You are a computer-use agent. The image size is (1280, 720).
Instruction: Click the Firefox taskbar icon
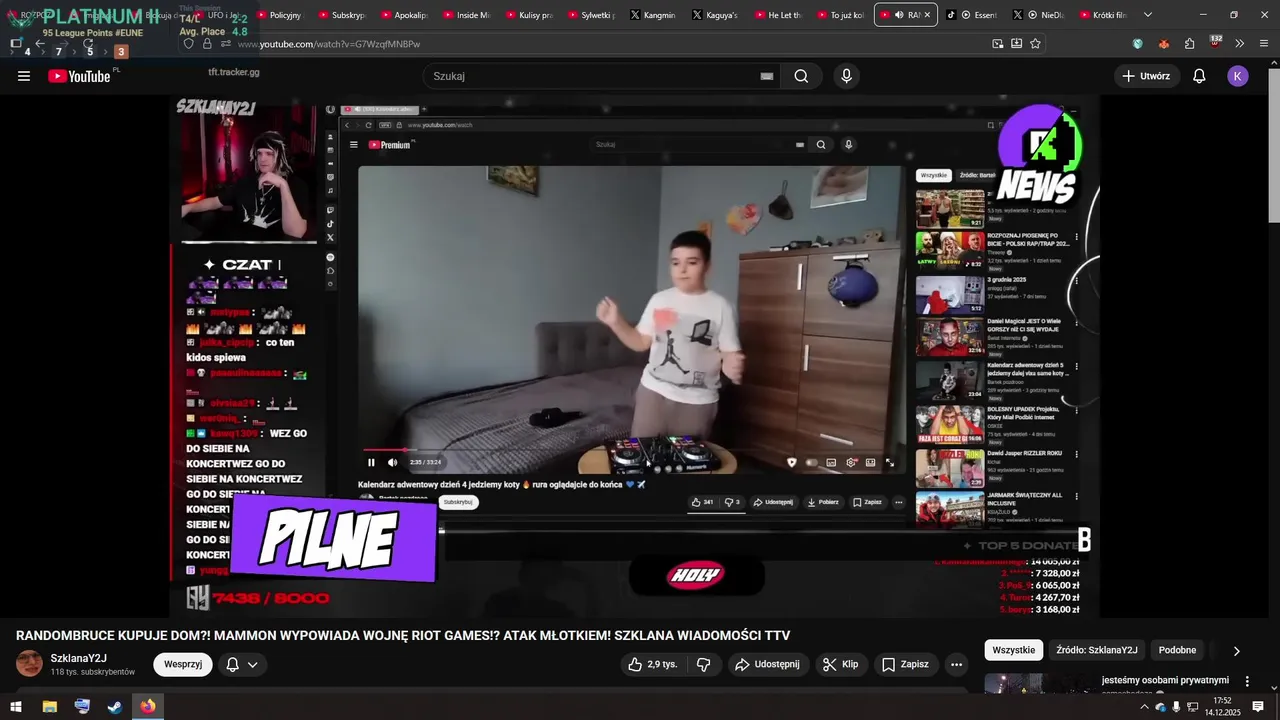[148, 707]
